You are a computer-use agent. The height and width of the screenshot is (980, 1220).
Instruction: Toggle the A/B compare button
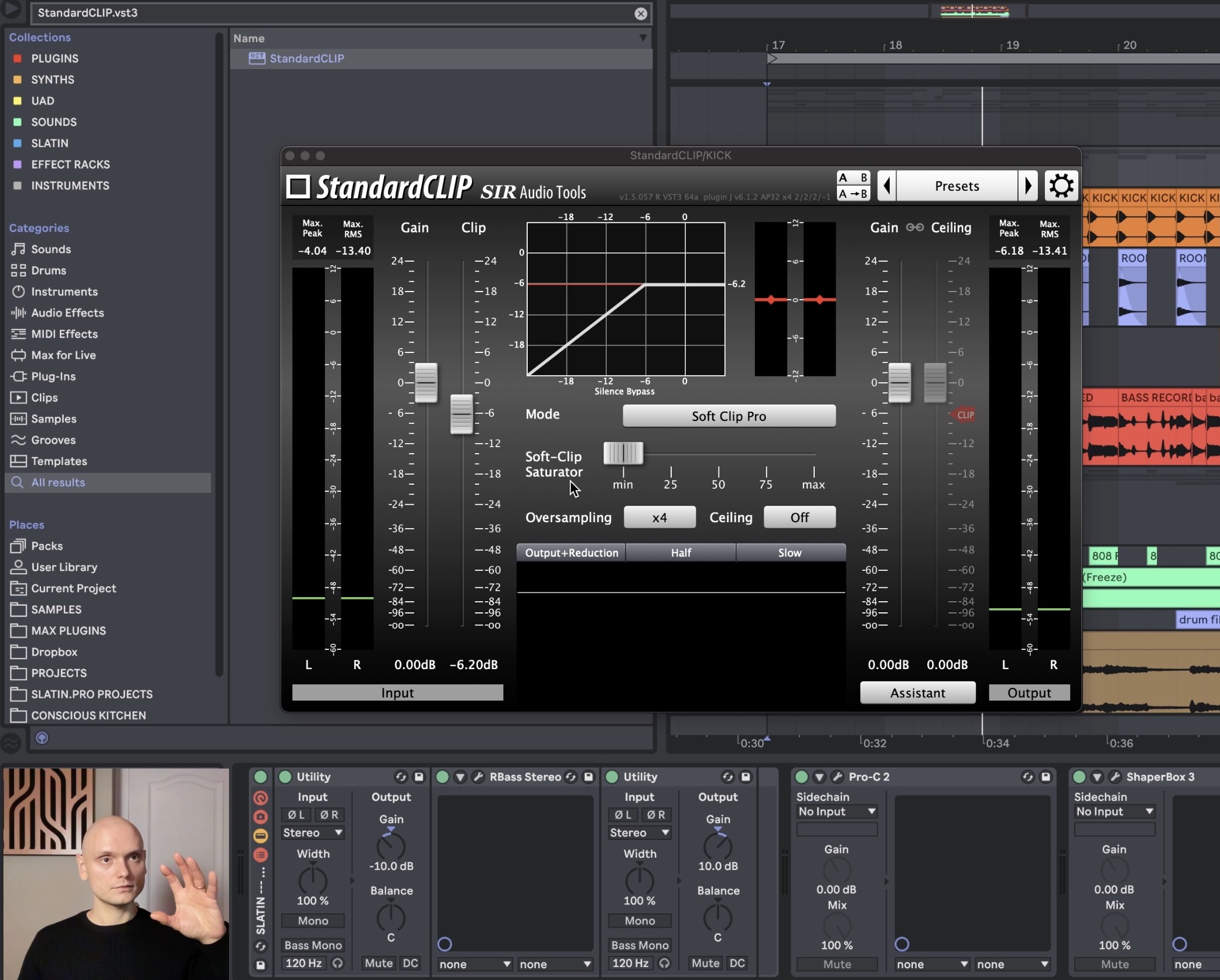(x=853, y=178)
